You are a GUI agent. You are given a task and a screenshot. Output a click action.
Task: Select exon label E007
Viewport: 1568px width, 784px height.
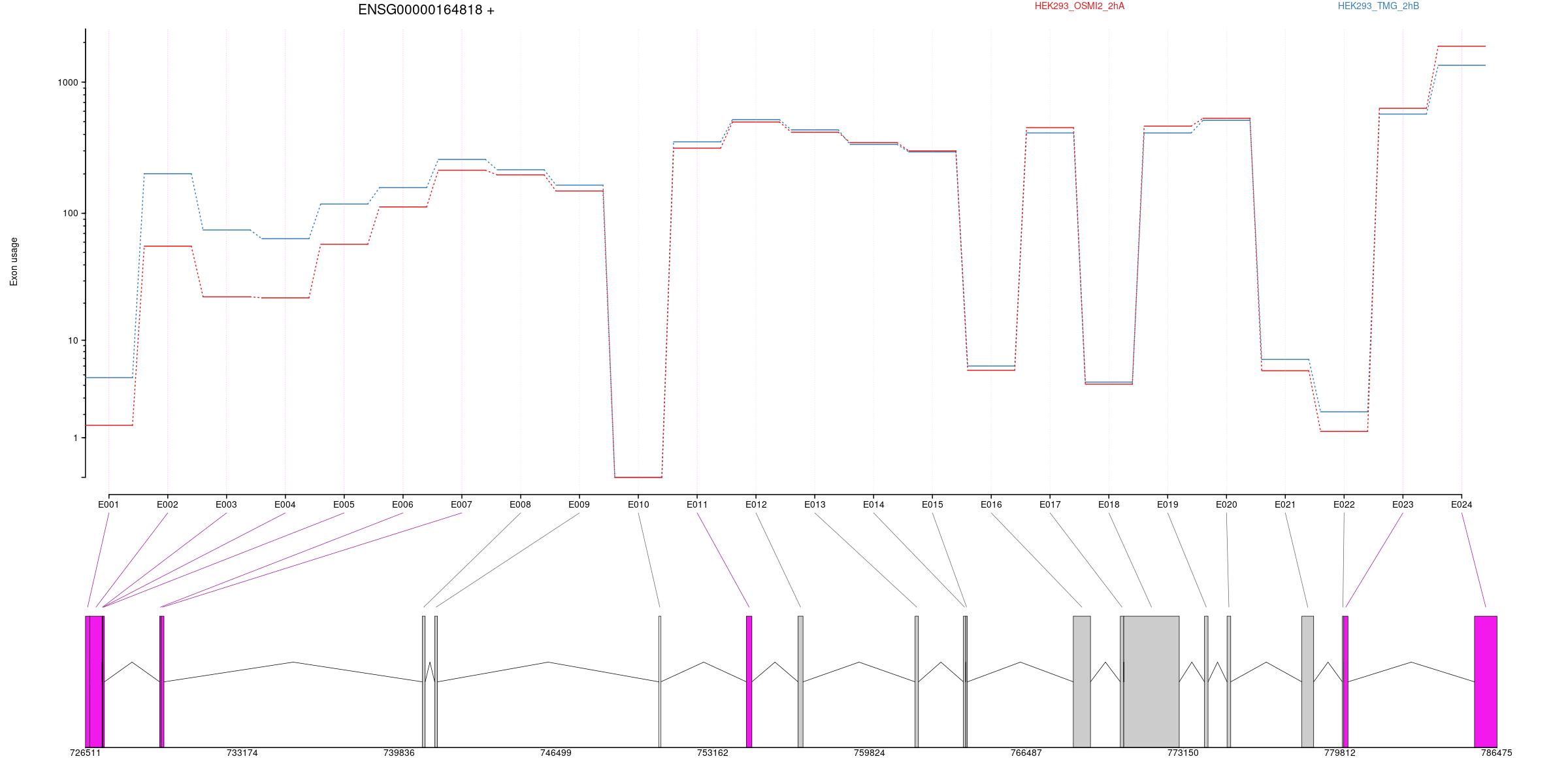[461, 504]
